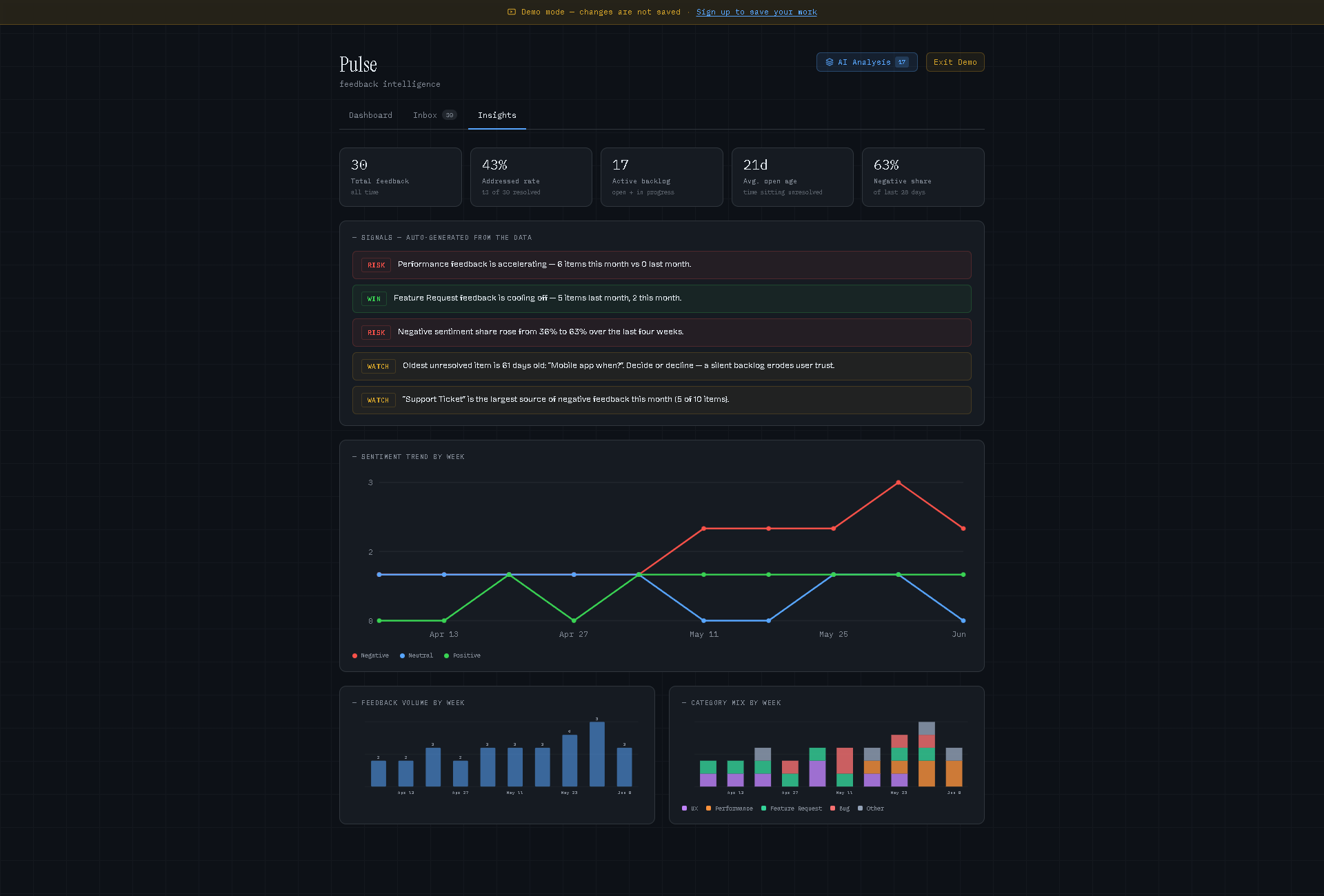
Task: Click the WIN signal about Feature Request cooling
Action: click(x=662, y=298)
